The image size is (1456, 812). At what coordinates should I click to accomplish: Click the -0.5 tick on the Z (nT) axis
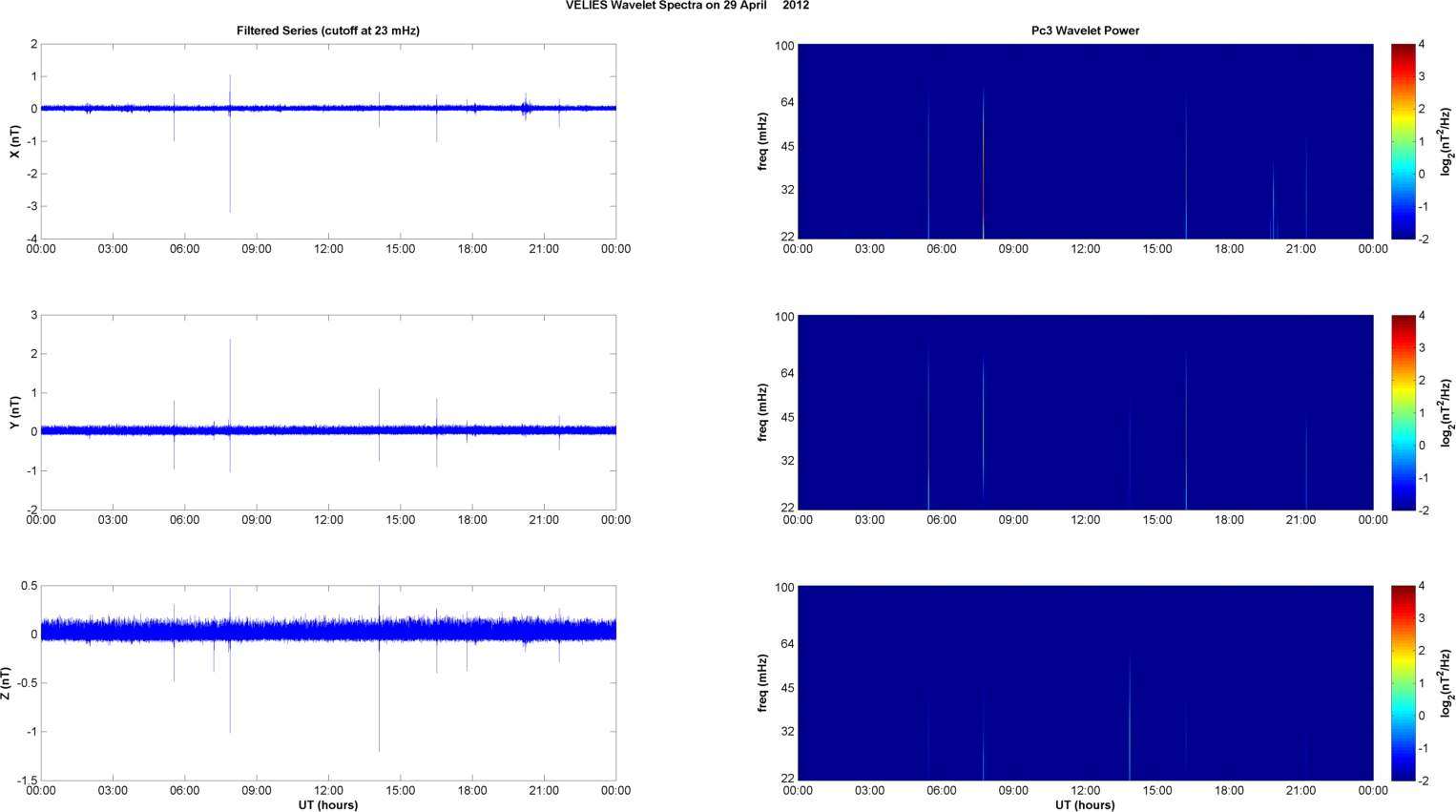pyautogui.click(x=27, y=683)
